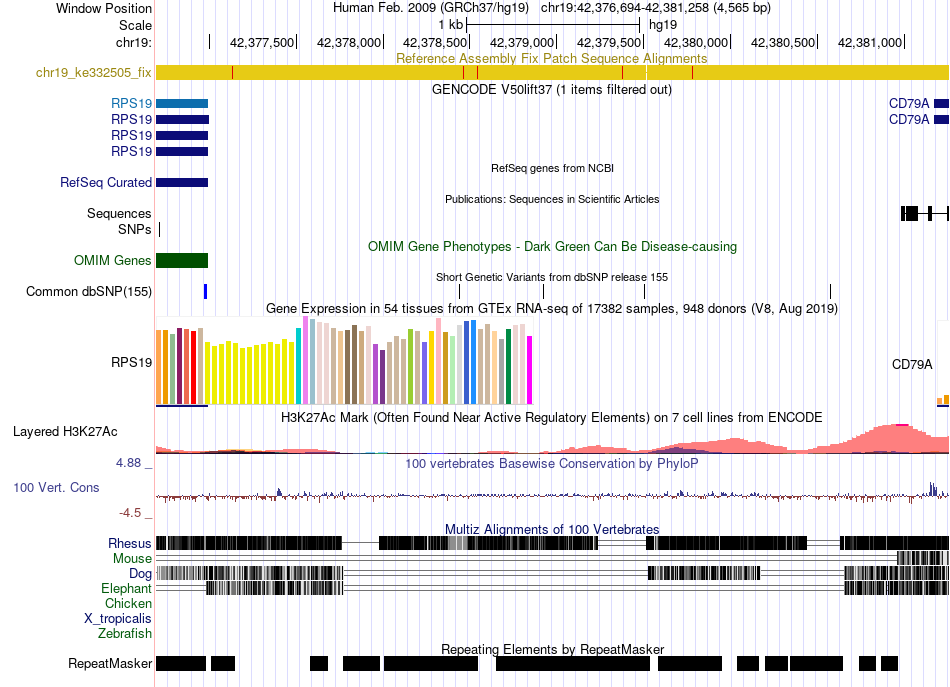Select the publication sequence item with exon blocks
The height and width of the screenshot is (687, 950).
pos(925,213)
